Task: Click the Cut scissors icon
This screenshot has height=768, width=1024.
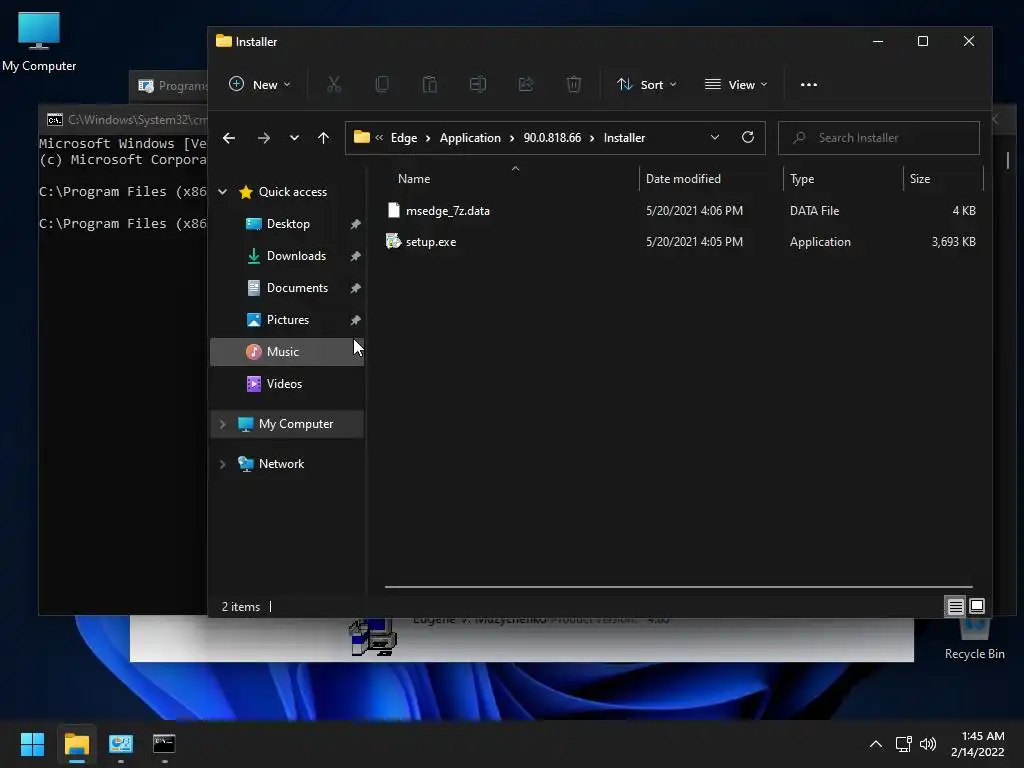Action: pyautogui.click(x=334, y=84)
